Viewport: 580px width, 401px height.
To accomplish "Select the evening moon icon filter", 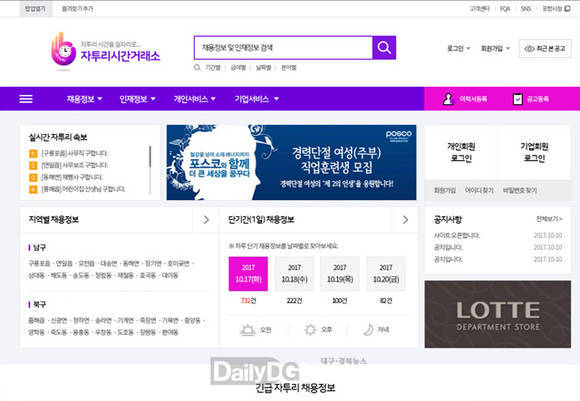I will tap(368, 330).
